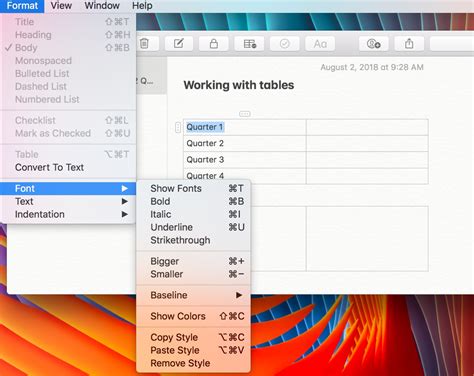
Task: Click the selected Quarter 1 cell
Action: [245, 127]
